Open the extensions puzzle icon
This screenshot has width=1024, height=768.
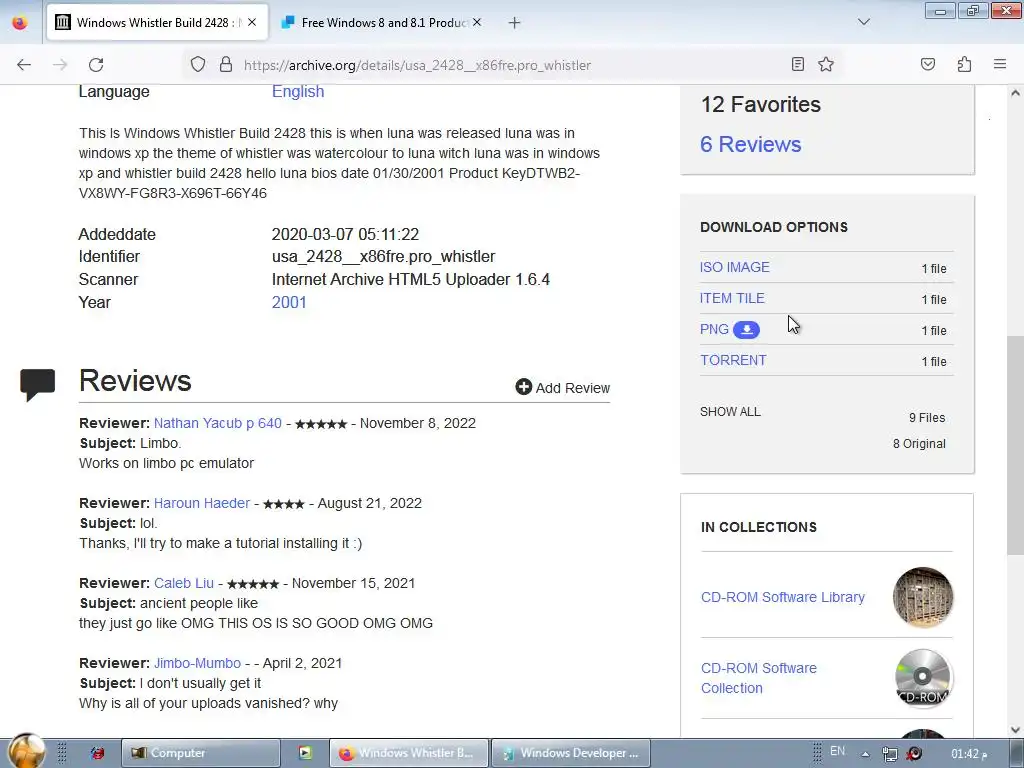click(x=964, y=64)
